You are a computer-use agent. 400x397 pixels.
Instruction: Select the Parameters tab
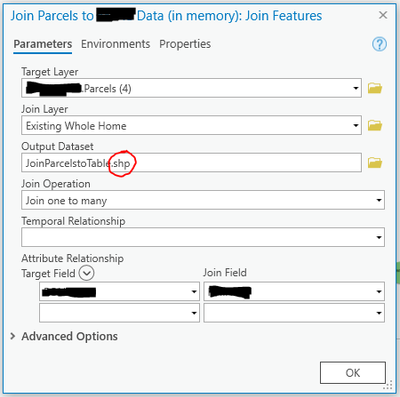[43, 44]
